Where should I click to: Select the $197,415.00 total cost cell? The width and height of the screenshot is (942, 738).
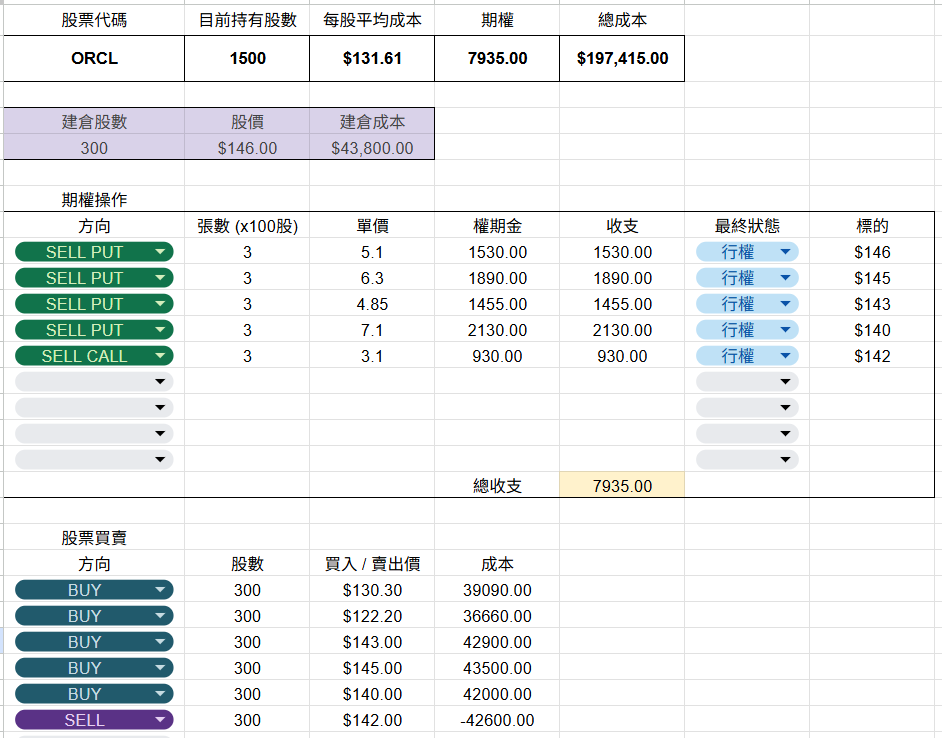[x=622, y=58]
